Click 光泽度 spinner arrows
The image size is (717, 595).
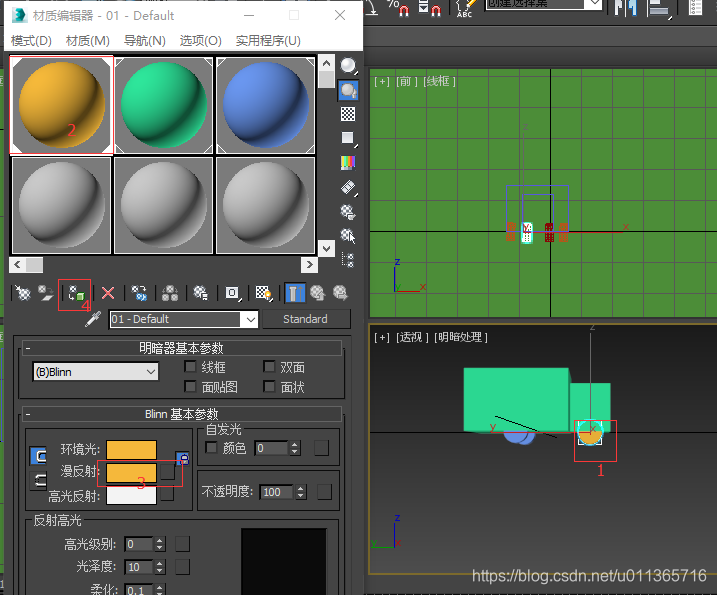[159, 567]
